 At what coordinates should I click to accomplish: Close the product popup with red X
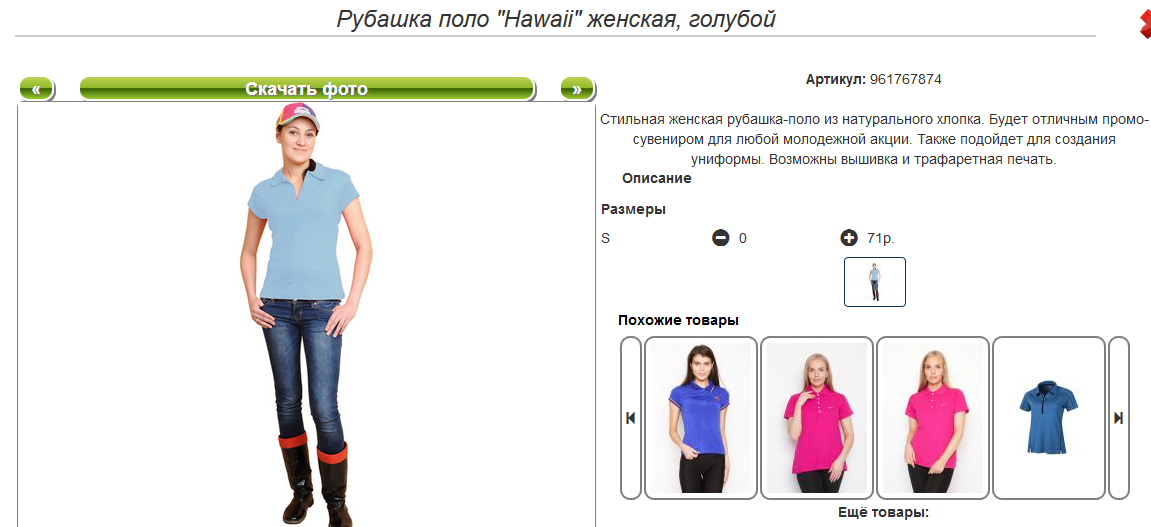(1144, 24)
